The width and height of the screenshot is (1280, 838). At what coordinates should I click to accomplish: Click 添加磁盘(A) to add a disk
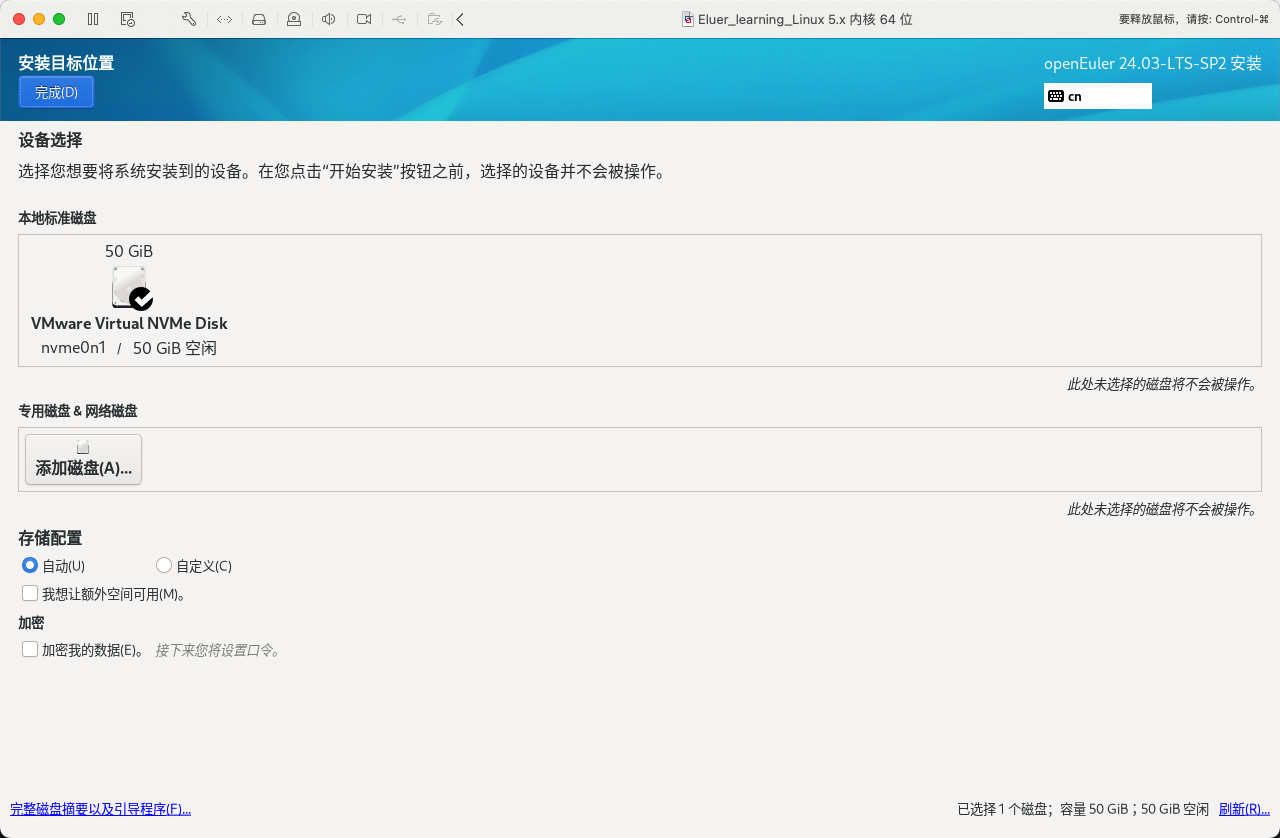(x=83, y=459)
